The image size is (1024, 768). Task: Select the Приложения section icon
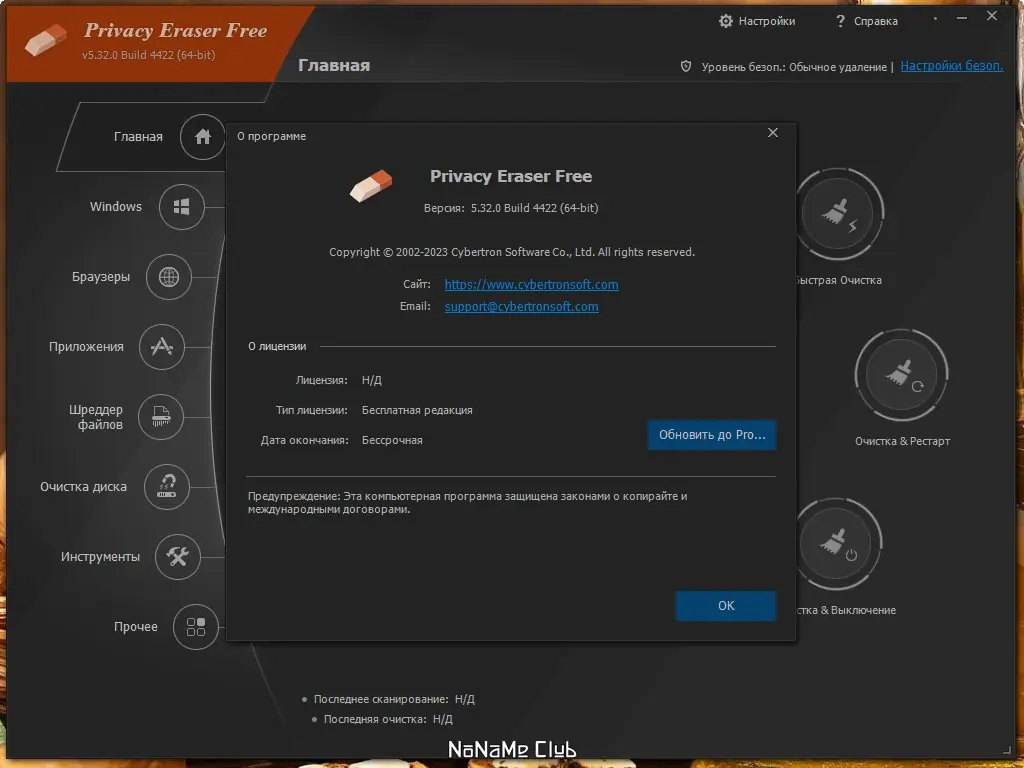click(x=162, y=347)
